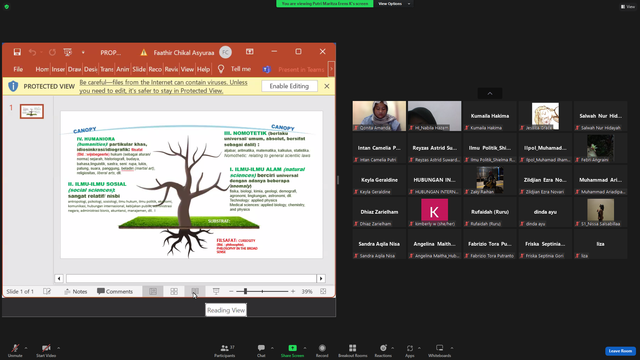
Task: Expand the ribbon overflow arrow at right
Action: pyautogui.click(x=331, y=69)
